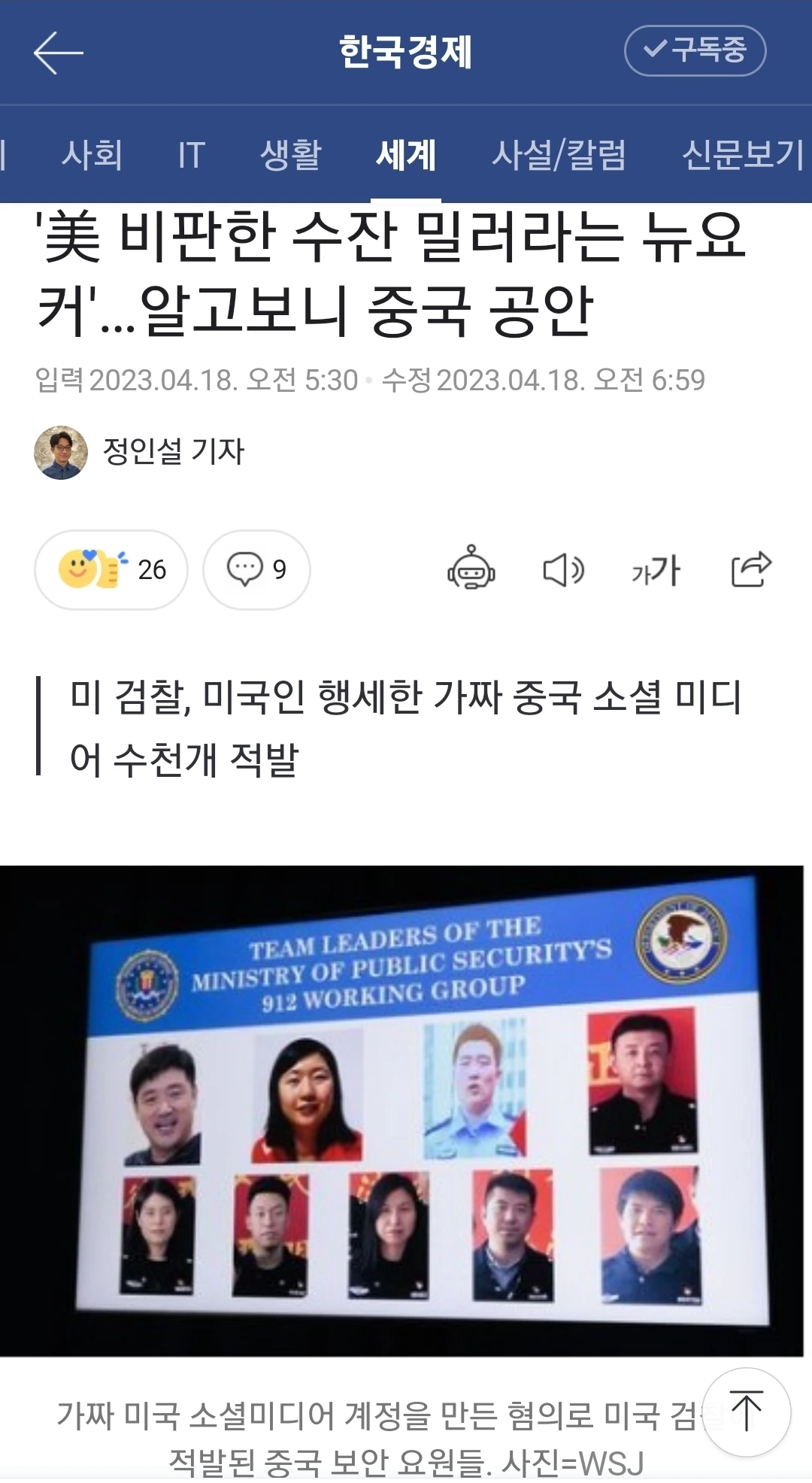The height and width of the screenshot is (1483, 812).
Task: Switch to the IT tab
Action: point(192,155)
